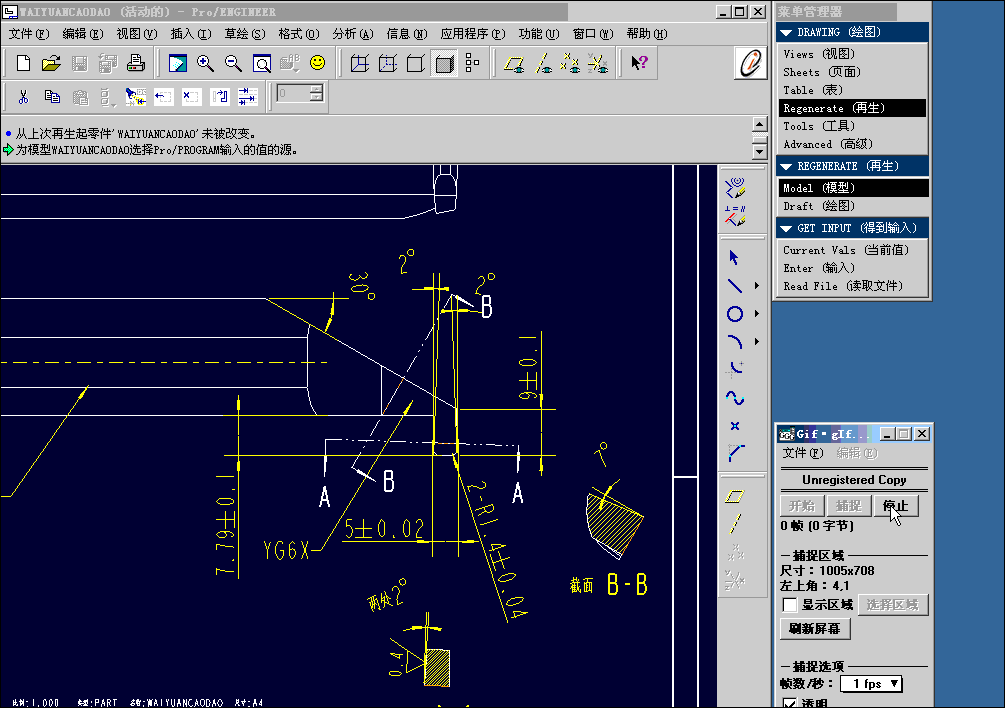Open the model tree toggle icon
Screen dimensions: 1005x708
click(x=472, y=63)
